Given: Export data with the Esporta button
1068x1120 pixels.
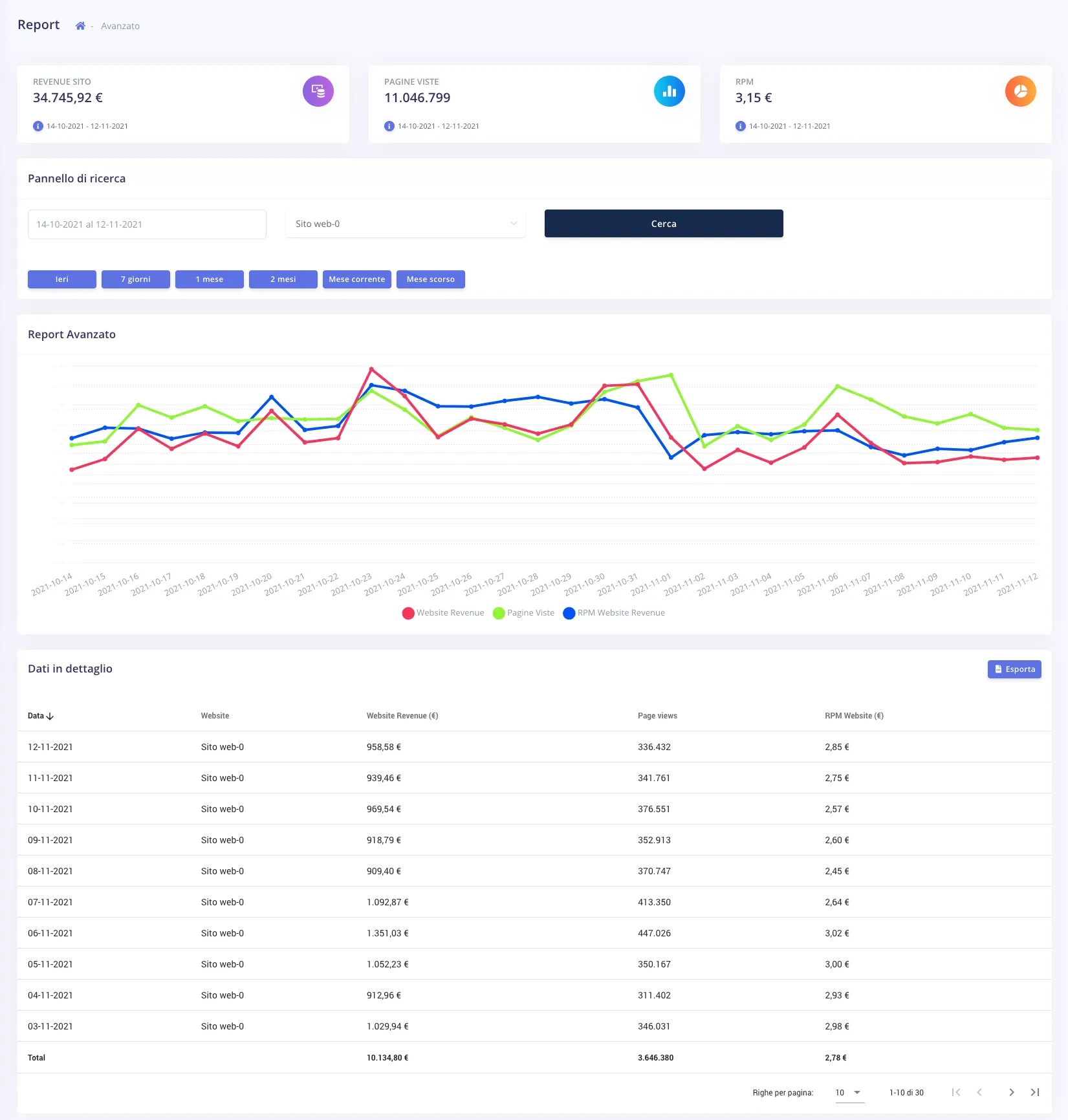Looking at the screenshot, I should (x=1014, y=669).
